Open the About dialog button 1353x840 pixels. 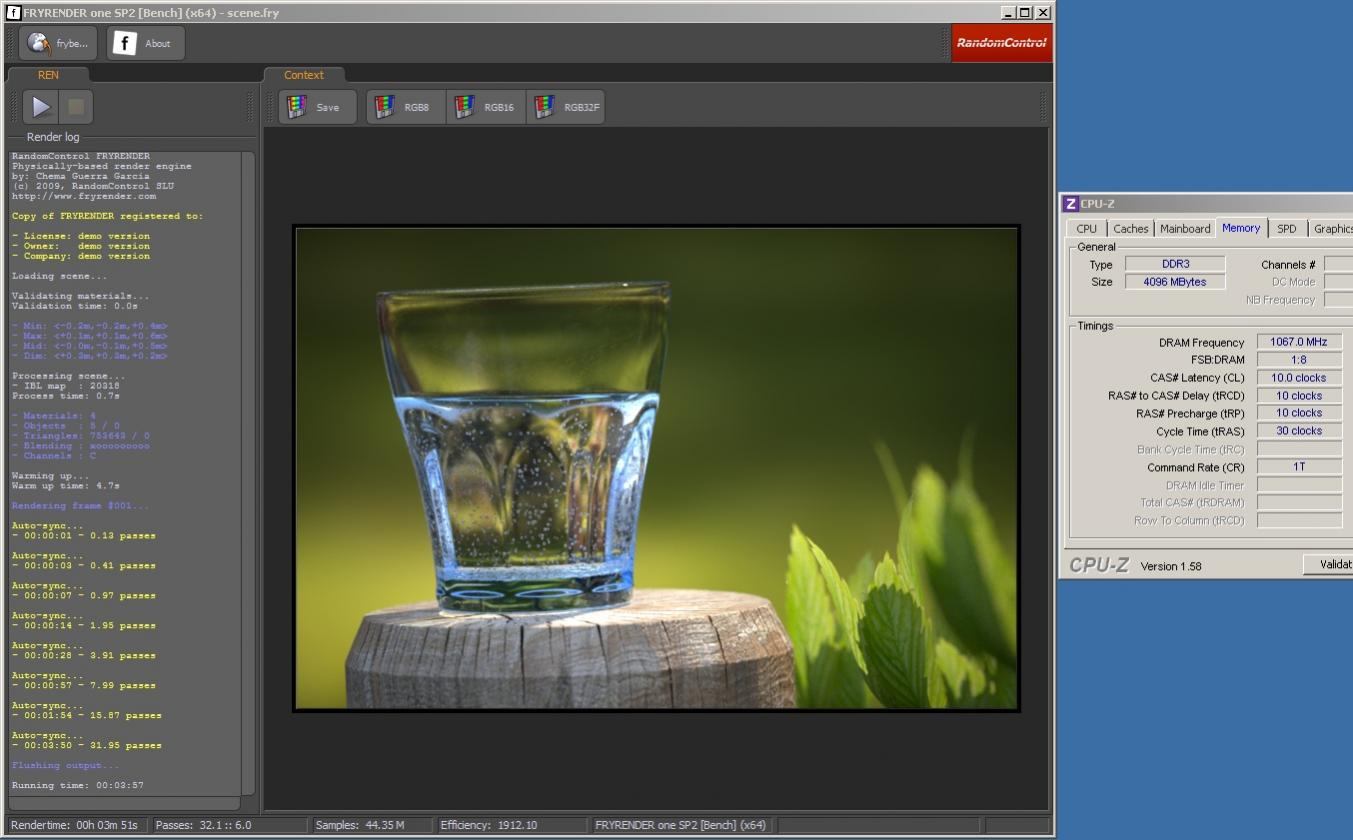(145, 43)
